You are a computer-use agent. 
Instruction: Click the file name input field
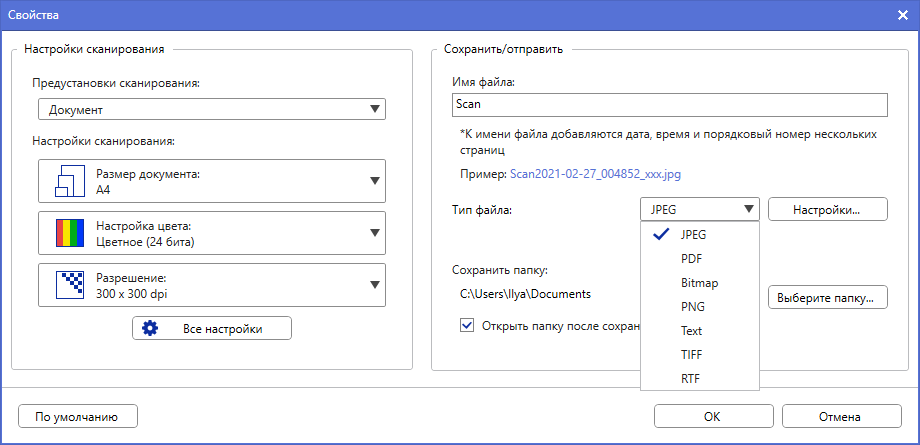pos(670,104)
